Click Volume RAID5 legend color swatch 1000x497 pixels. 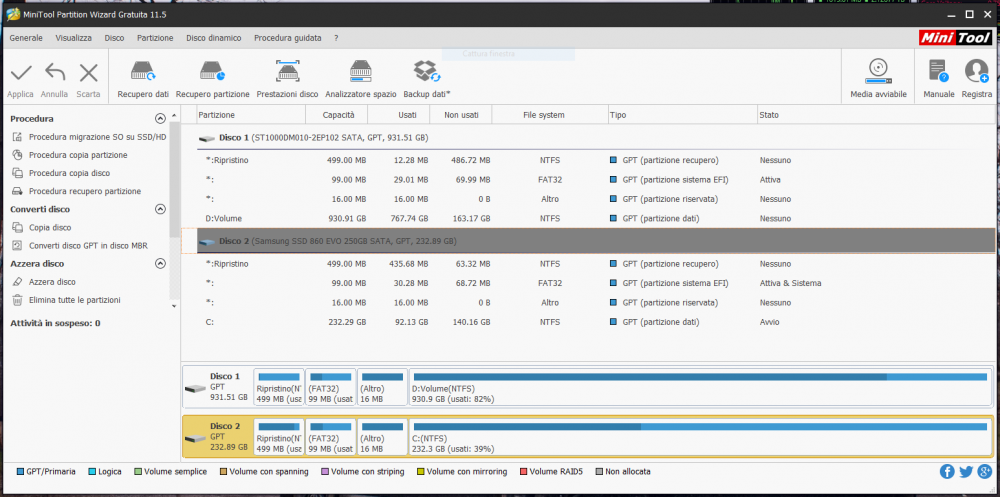point(524,472)
